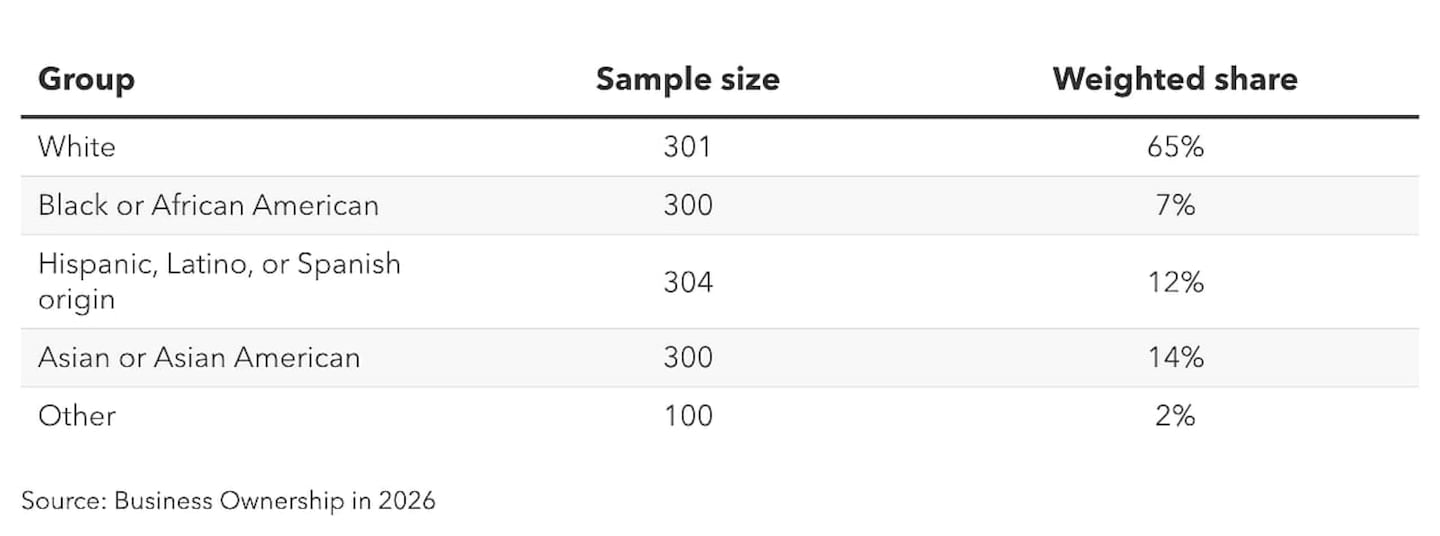Click the weighted share value 14%
Screen dimensions: 1440x536
pyautogui.click(x=1175, y=358)
